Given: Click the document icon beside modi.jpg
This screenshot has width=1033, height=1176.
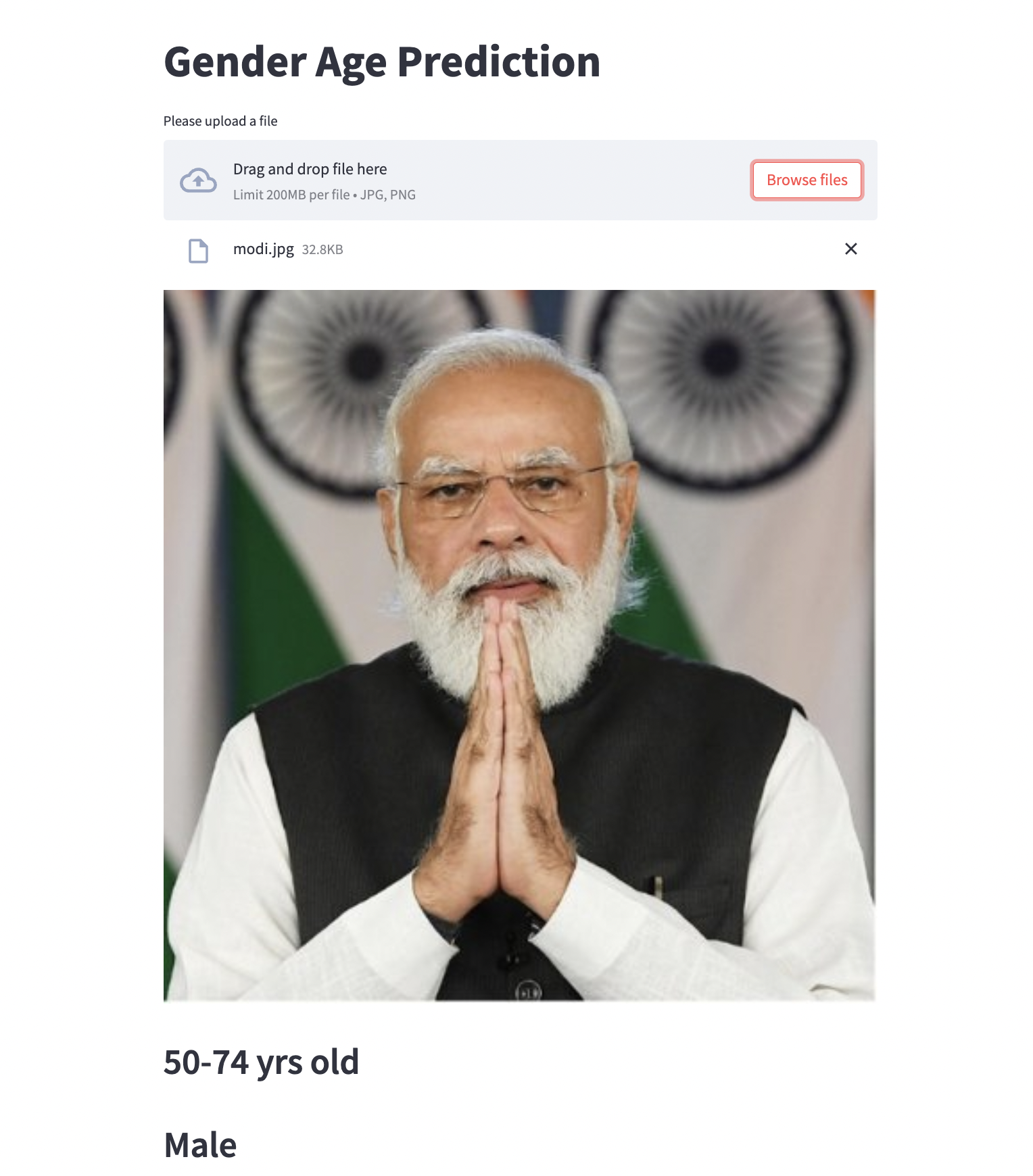Looking at the screenshot, I should pyautogui.click(x=198, y=251).
